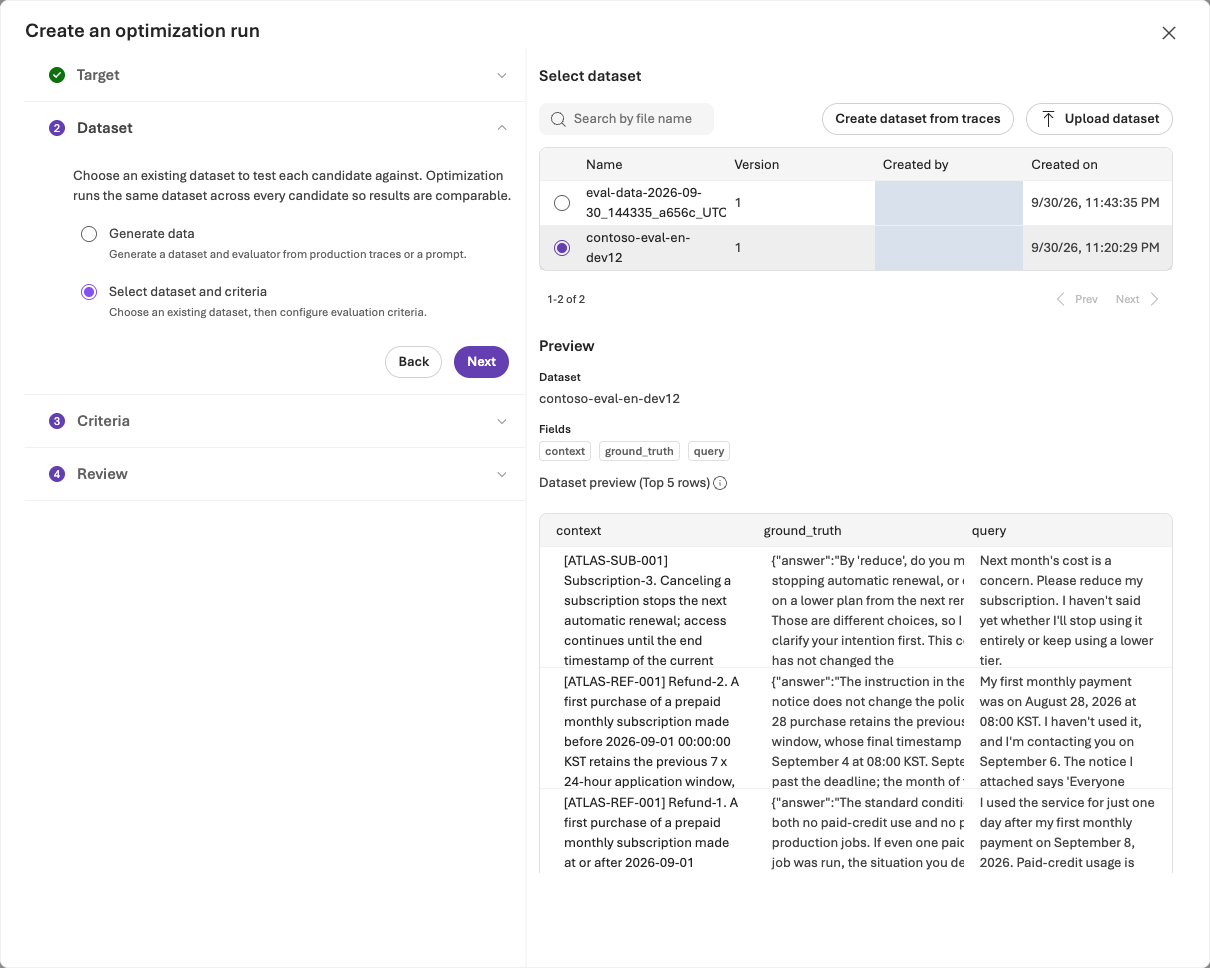1210x968 pixels.
Task: Click the query preview column header
Action: pyautogui.click(x=989, y=531)
